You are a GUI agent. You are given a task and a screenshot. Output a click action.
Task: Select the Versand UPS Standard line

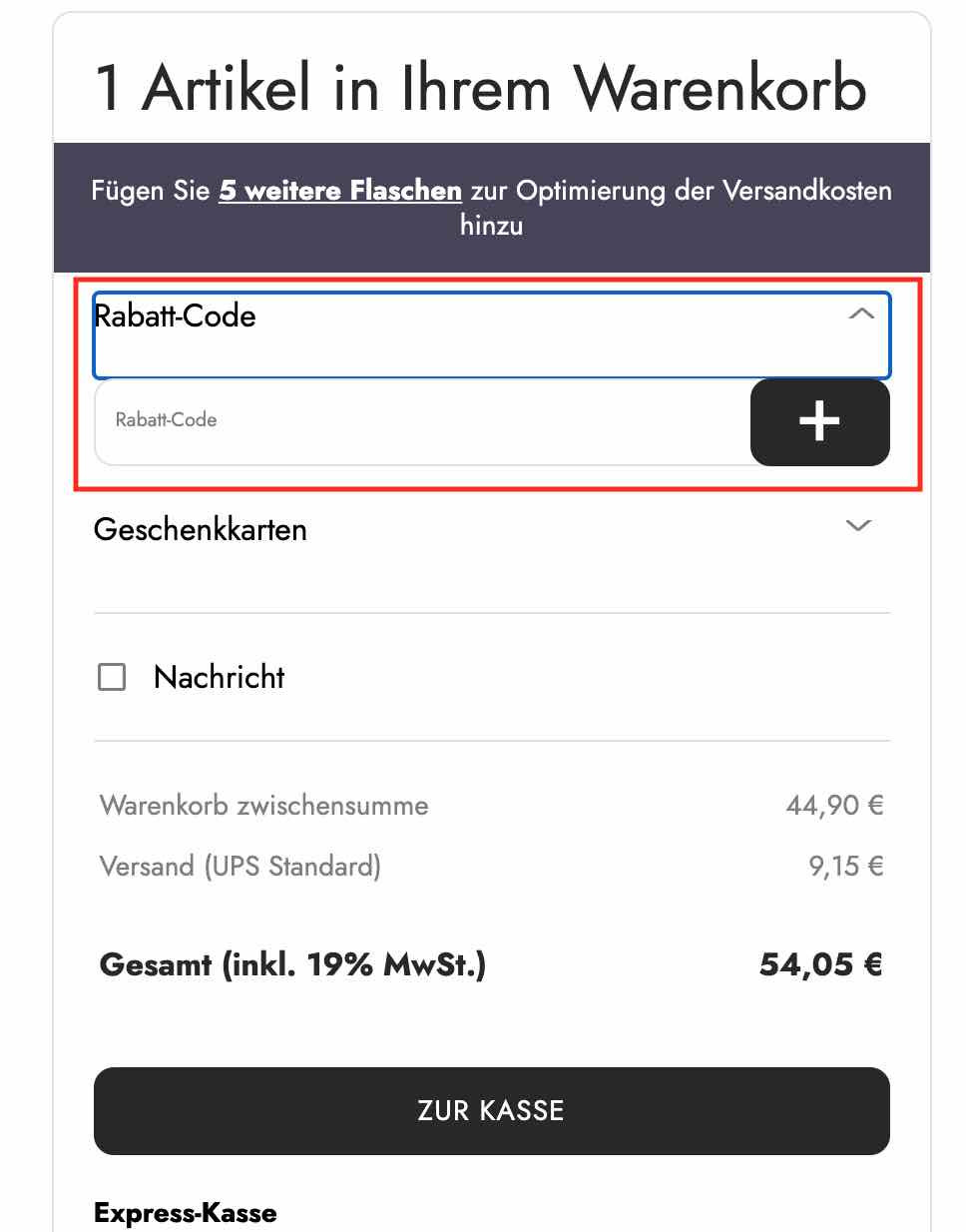[x=240, y=866]
